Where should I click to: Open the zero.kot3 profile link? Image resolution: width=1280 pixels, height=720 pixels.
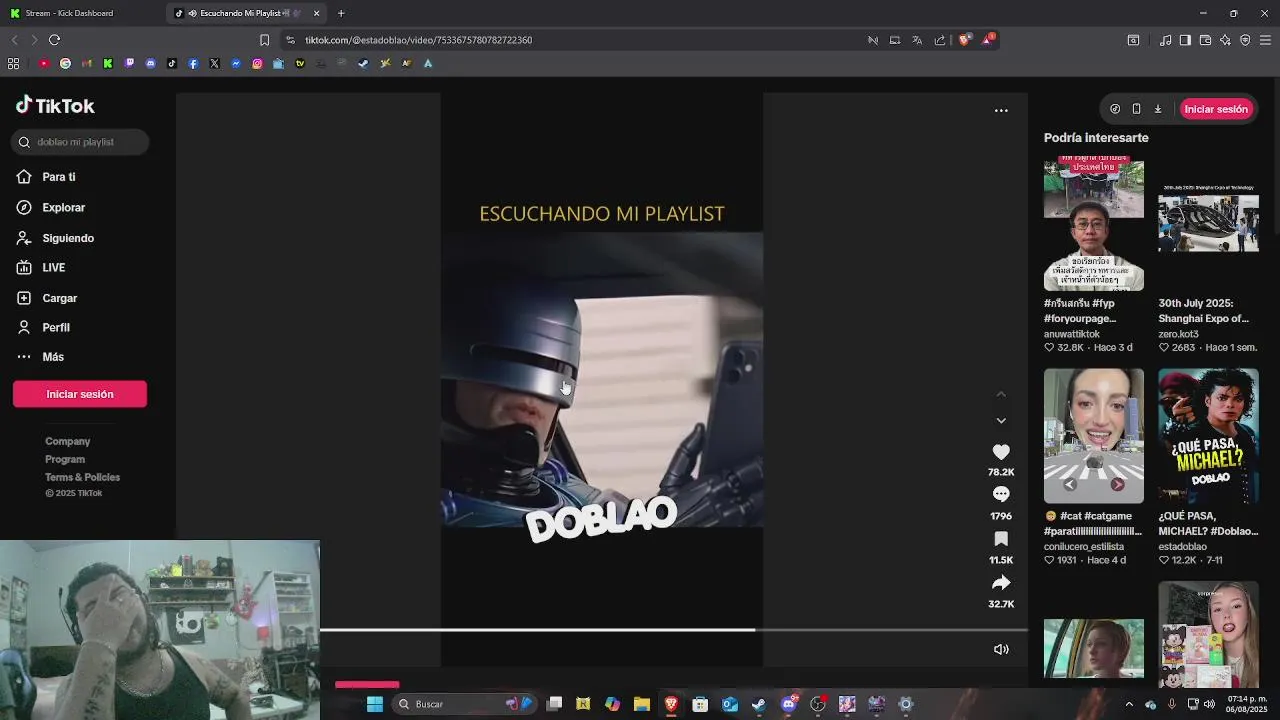[x=1178, y=334]
